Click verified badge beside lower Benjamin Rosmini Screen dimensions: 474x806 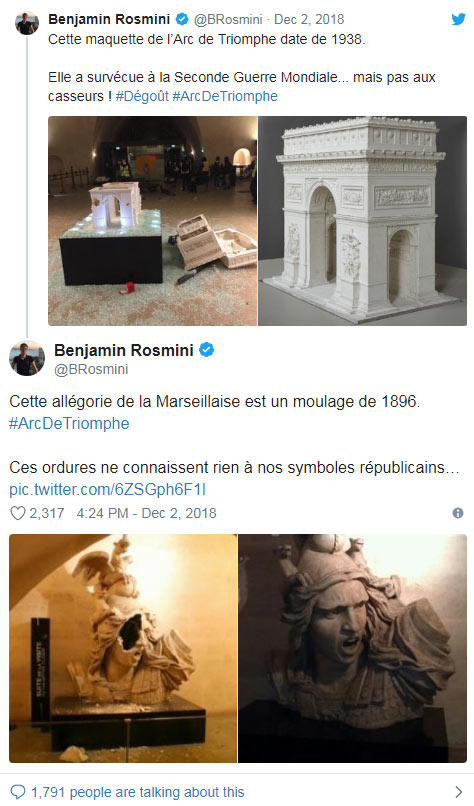(x=206, y=350)
